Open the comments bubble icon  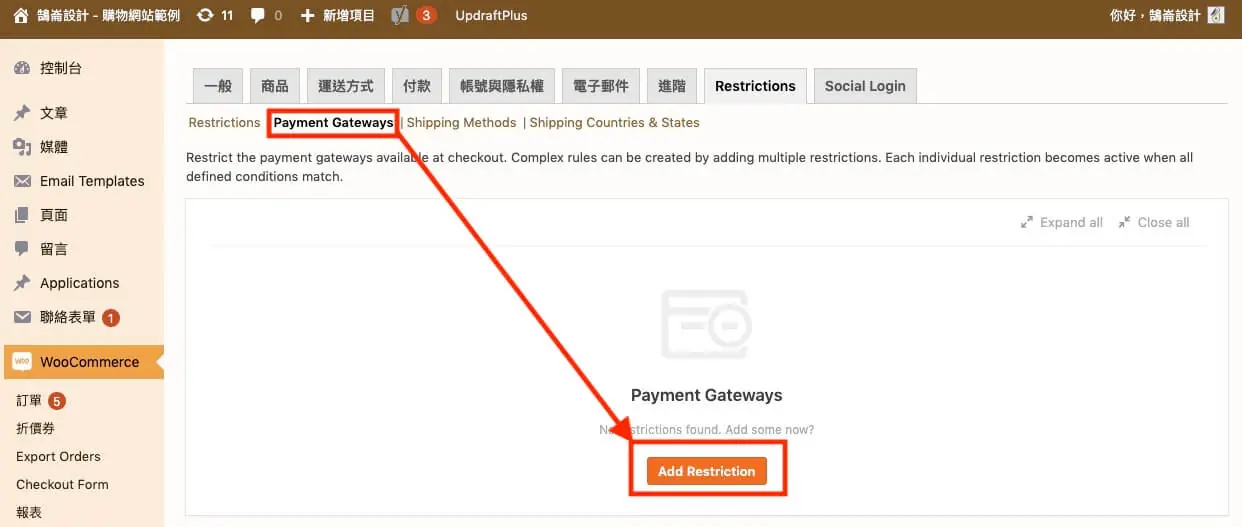pyautogui.click(x=258, y=15)
